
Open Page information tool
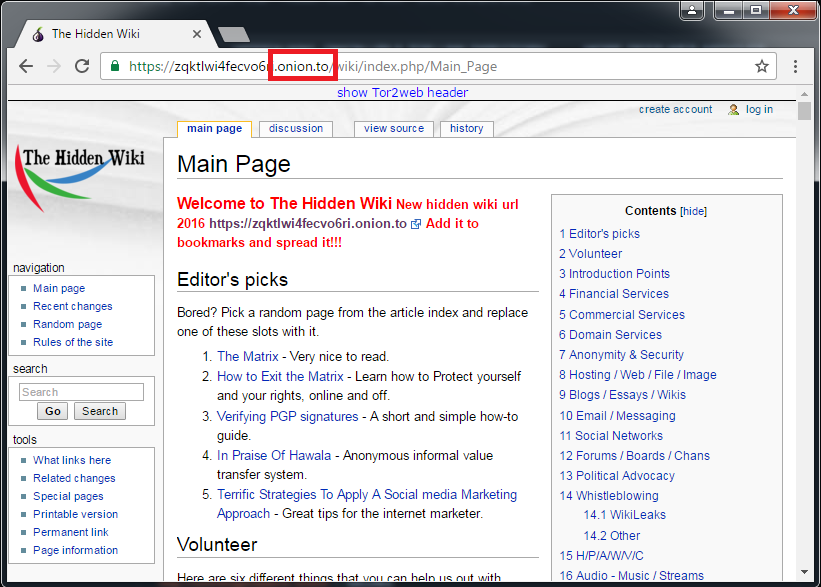click(75, 550)
